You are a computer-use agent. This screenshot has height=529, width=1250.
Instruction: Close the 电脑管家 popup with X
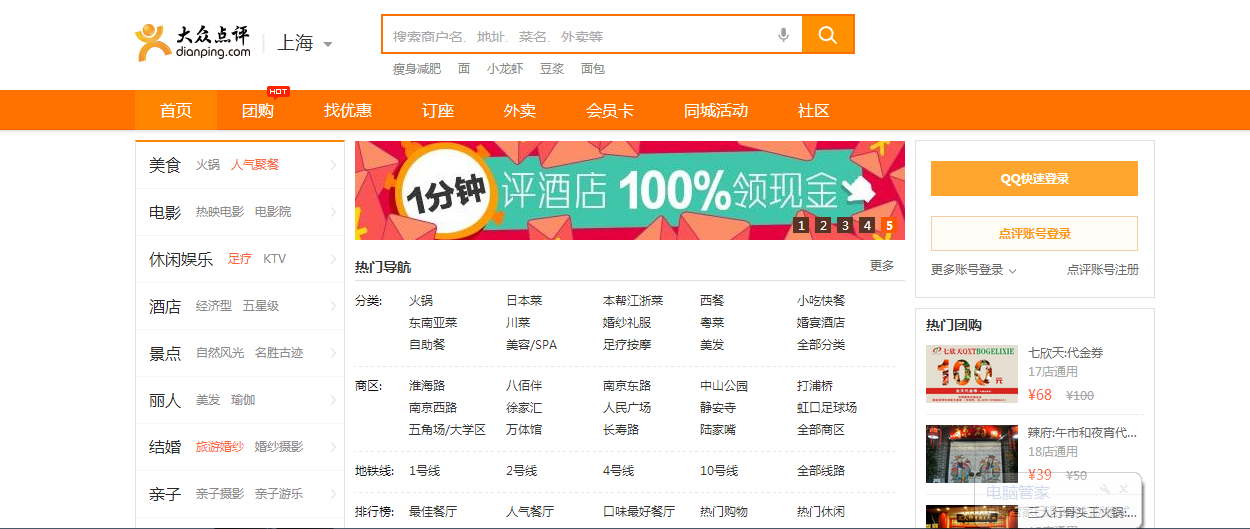[1124, 489]
